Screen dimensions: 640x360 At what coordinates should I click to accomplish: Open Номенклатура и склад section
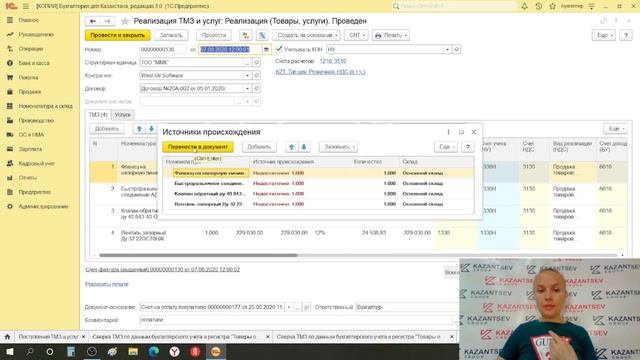click(45, 106)
